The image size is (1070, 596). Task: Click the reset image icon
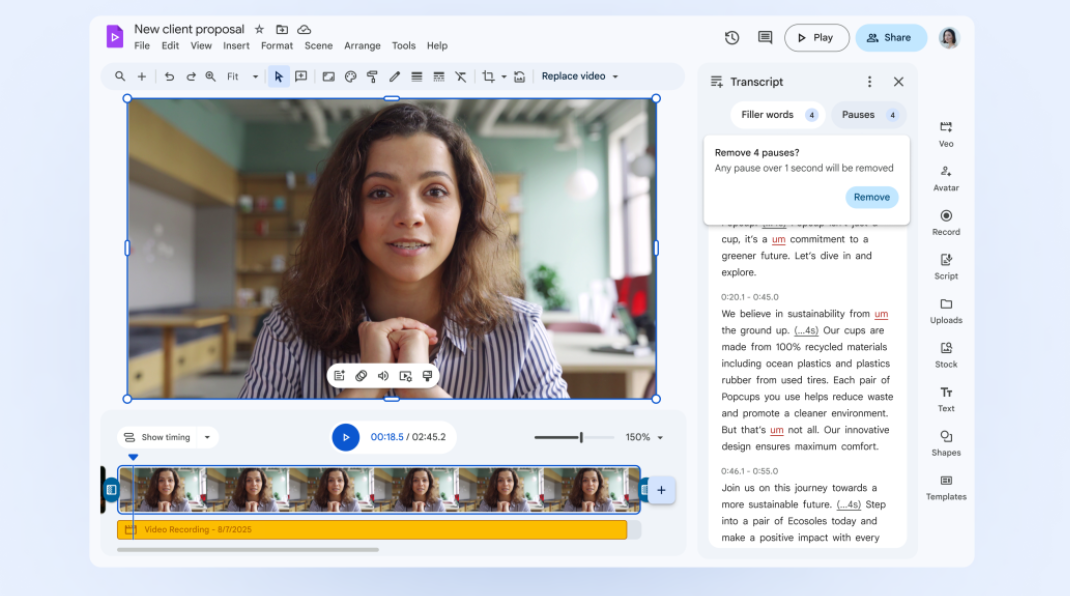pyautogui.click(x=519, y=76)
